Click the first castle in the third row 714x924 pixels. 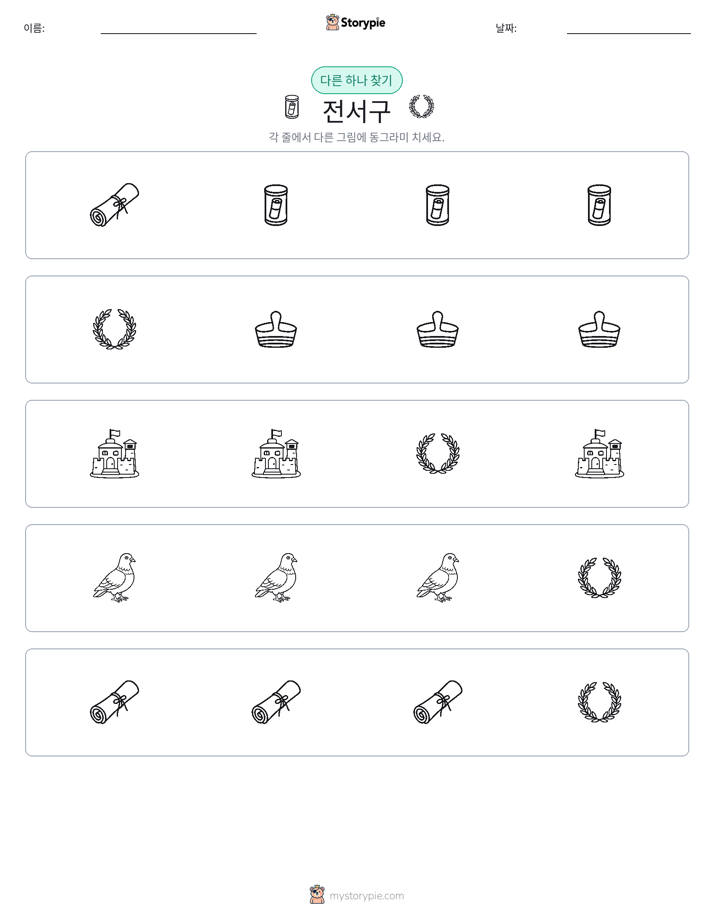114,453
